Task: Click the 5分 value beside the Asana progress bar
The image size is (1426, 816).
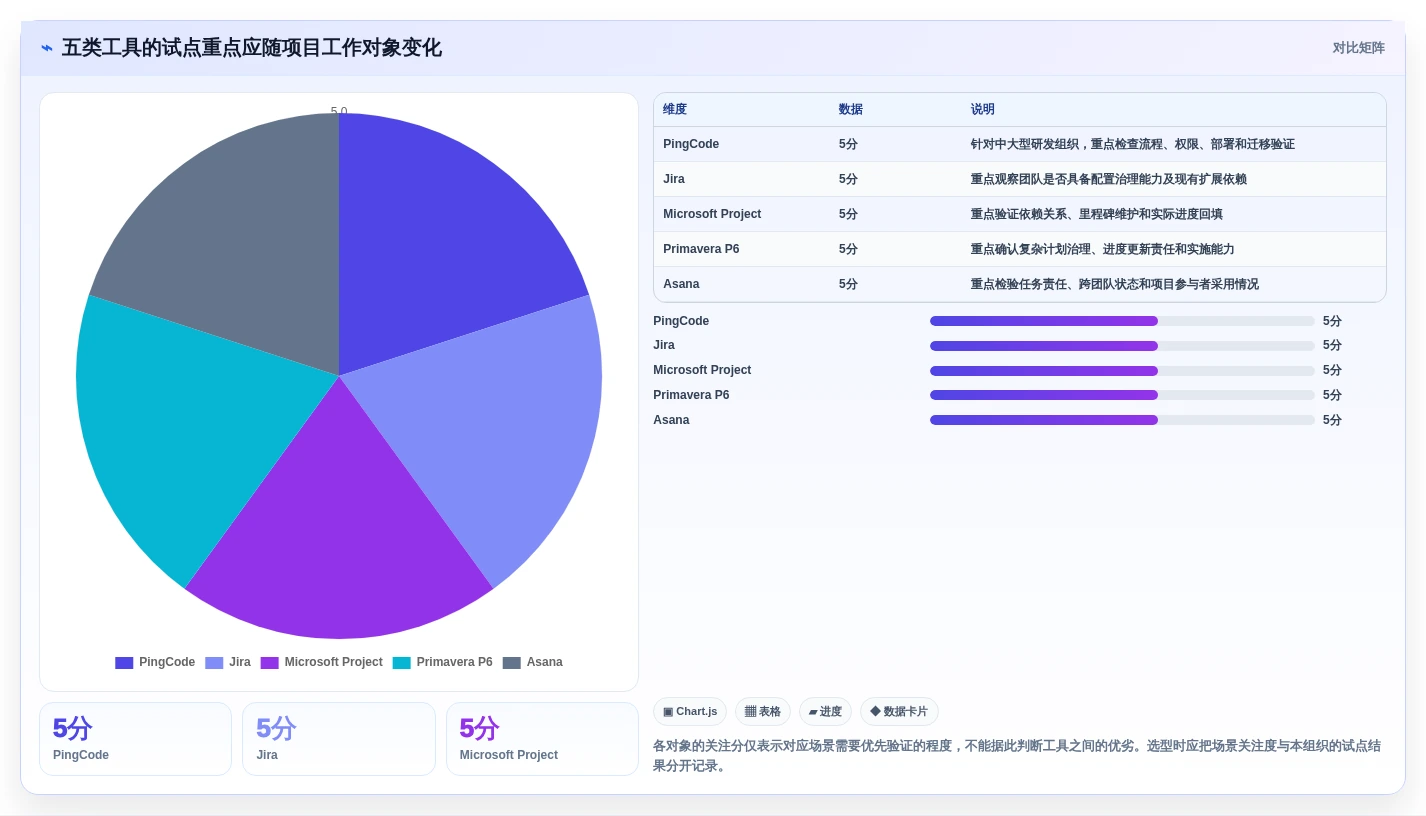Action: pyautogui.click(x=1332, y=420)
